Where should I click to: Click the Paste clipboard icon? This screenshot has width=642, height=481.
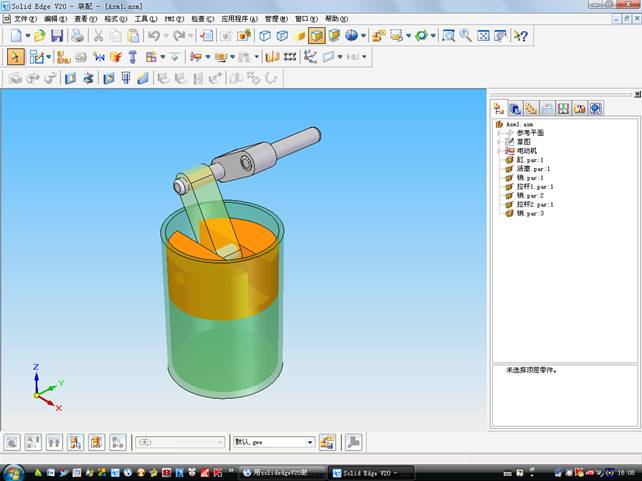(x=133, y=36)
